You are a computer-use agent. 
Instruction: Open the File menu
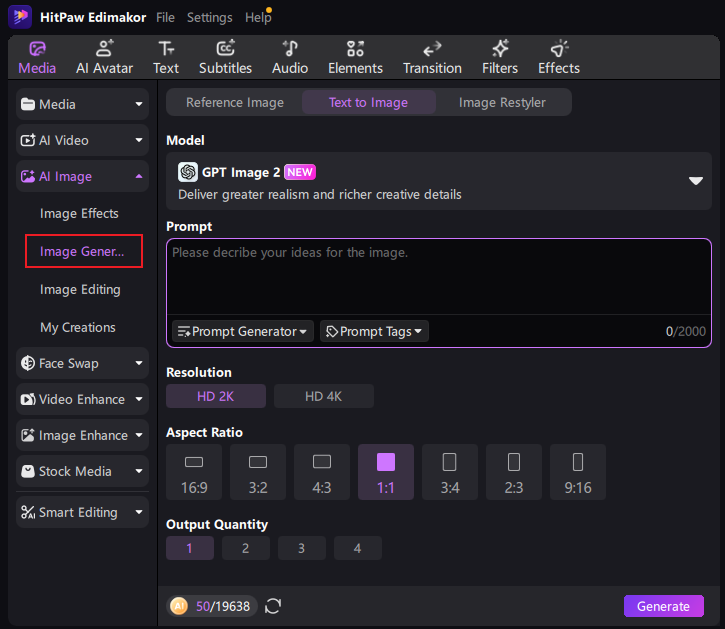pyautogui.click(x=165, y=18)
